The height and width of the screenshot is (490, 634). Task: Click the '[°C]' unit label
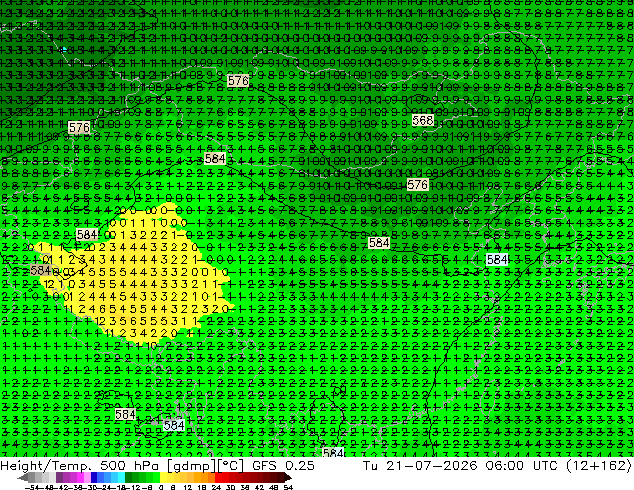coord(231,466)
